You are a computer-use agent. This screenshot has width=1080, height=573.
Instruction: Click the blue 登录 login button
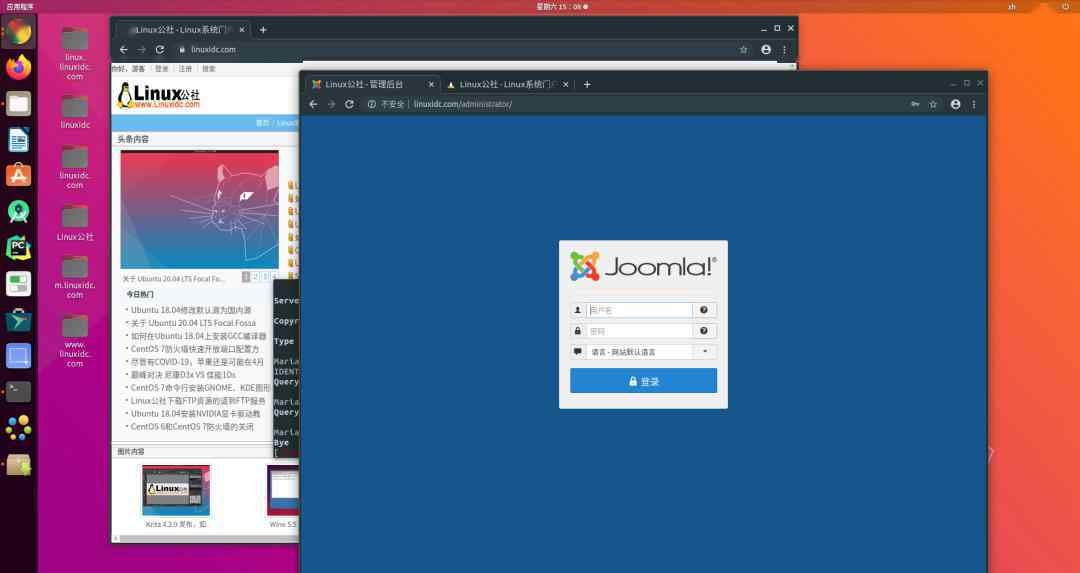pyautogui.click(x=643, y=381)
